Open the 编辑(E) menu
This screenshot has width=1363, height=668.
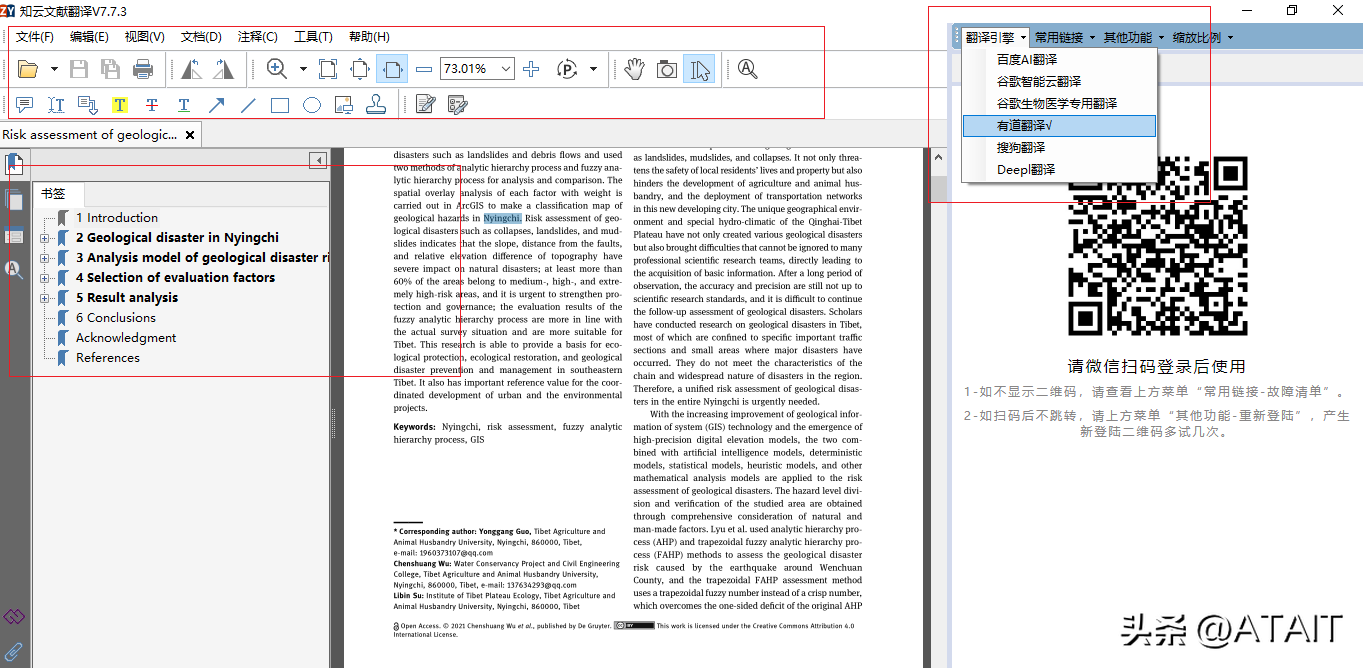tap(89, 37)
